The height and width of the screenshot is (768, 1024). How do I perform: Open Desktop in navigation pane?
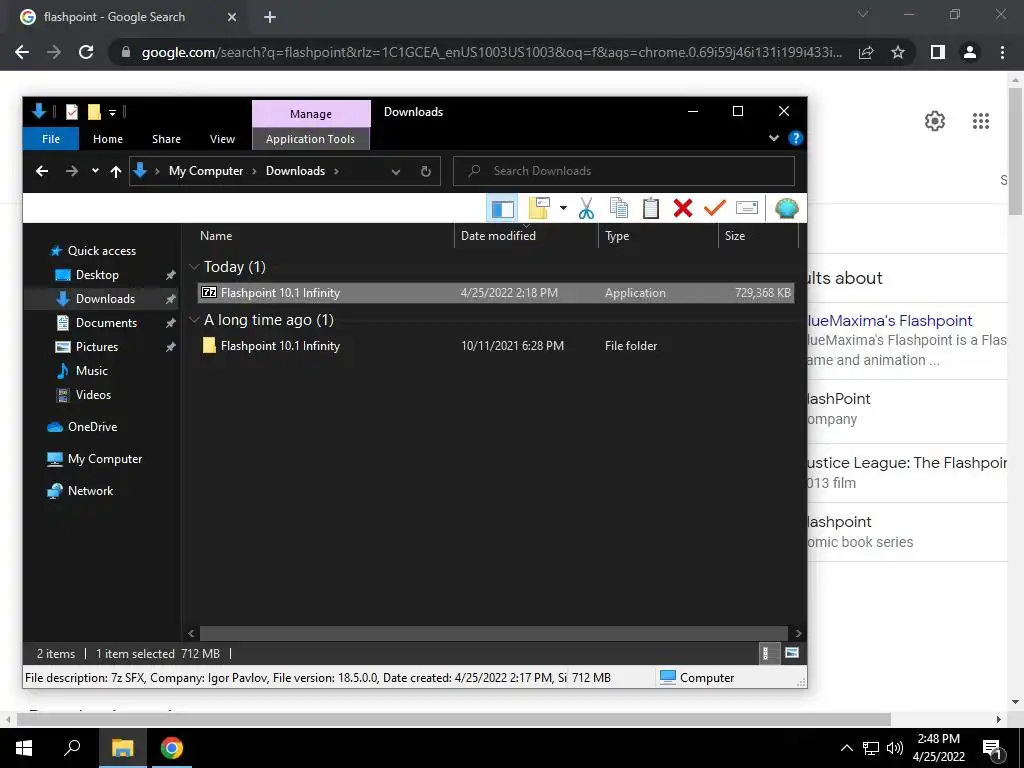97,275
